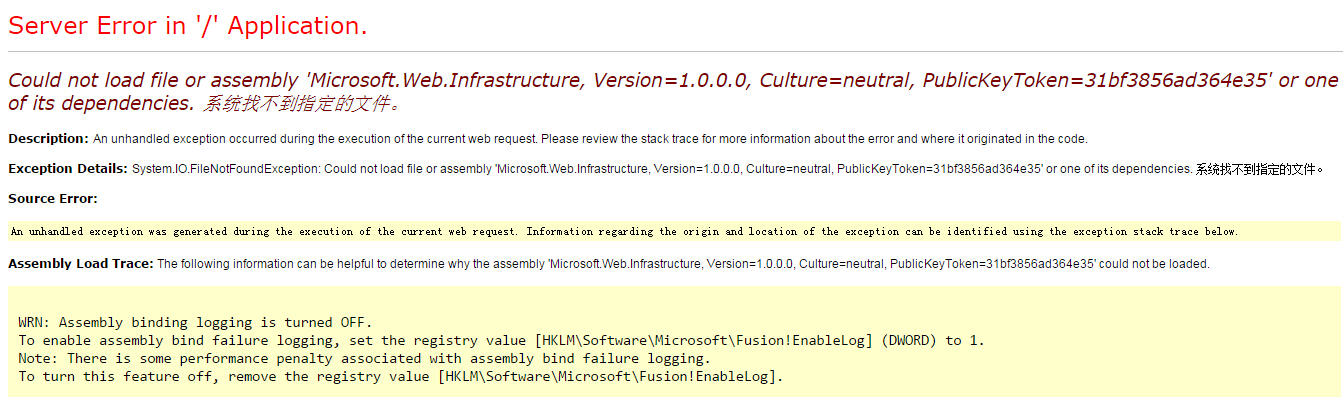Click the "To turn this feature off" line
Viewport: 1344px width, 407px height.
click(x=401, y=376)
